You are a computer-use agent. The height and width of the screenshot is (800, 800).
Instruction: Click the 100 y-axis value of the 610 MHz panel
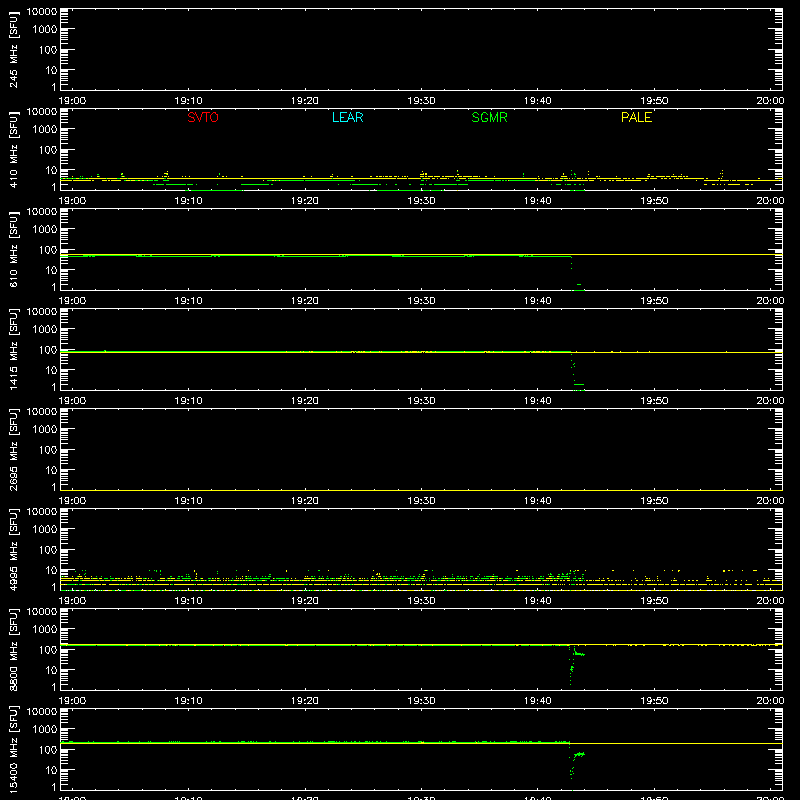point(48,250)
